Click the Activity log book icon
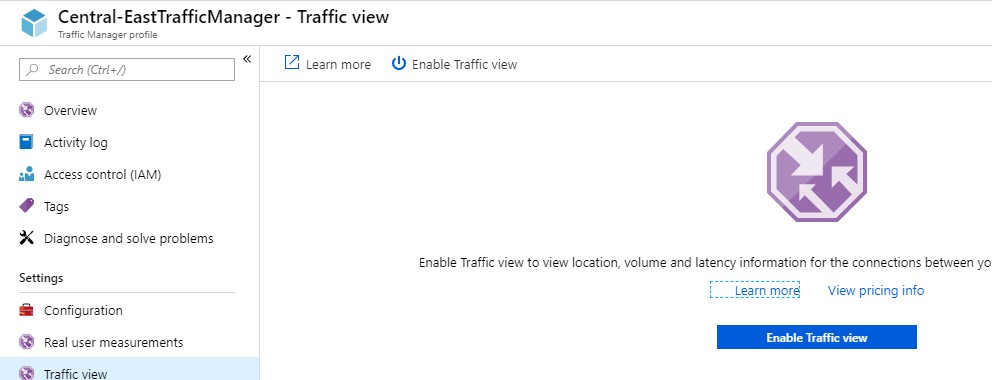 (26, 142)
